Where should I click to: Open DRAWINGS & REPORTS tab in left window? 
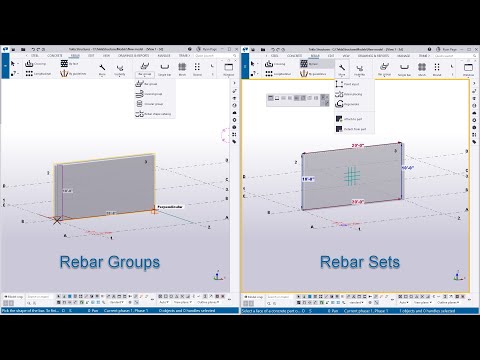pos(133,56)
